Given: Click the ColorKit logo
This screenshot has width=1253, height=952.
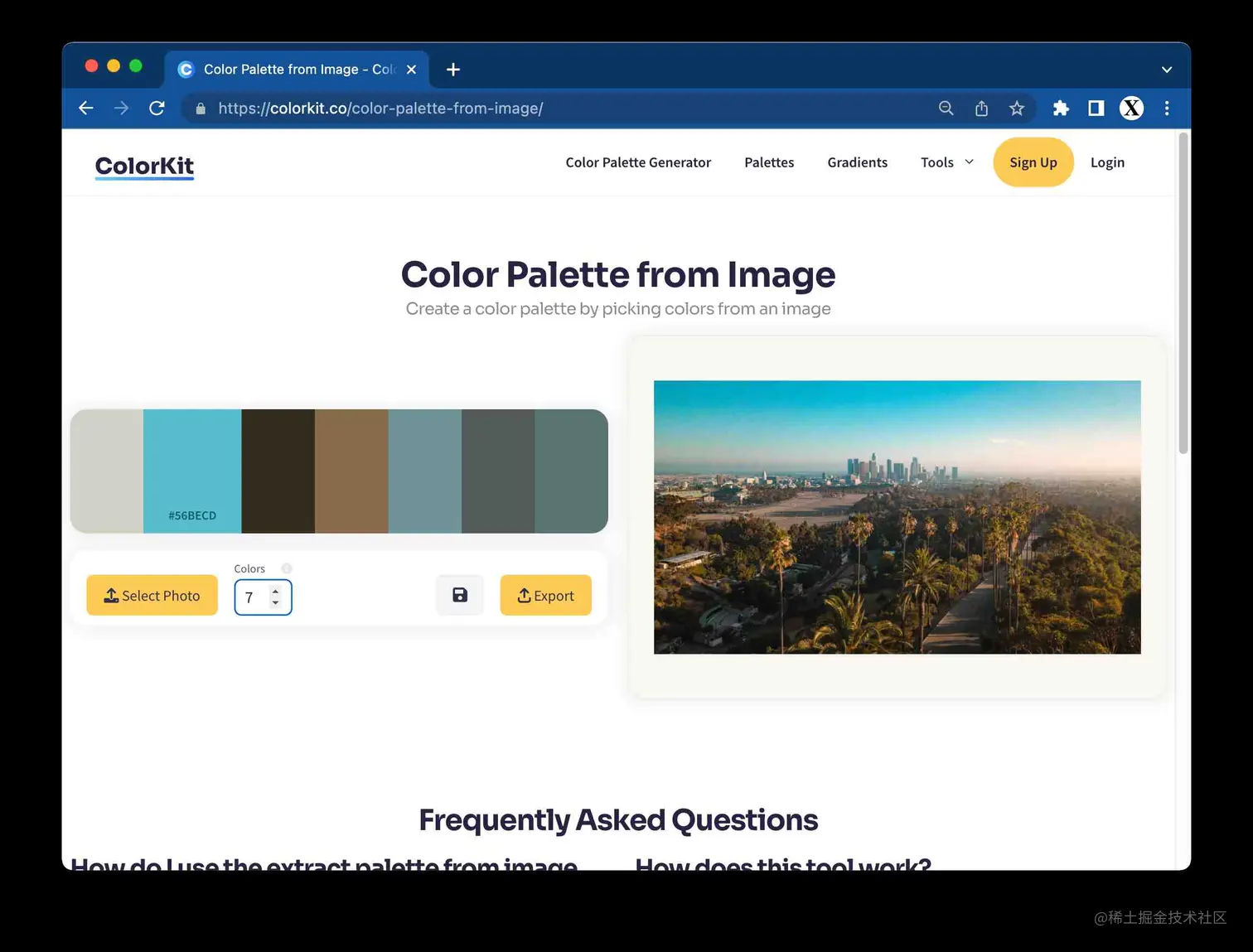Looking at the screenshot, I should click(144, 166).
